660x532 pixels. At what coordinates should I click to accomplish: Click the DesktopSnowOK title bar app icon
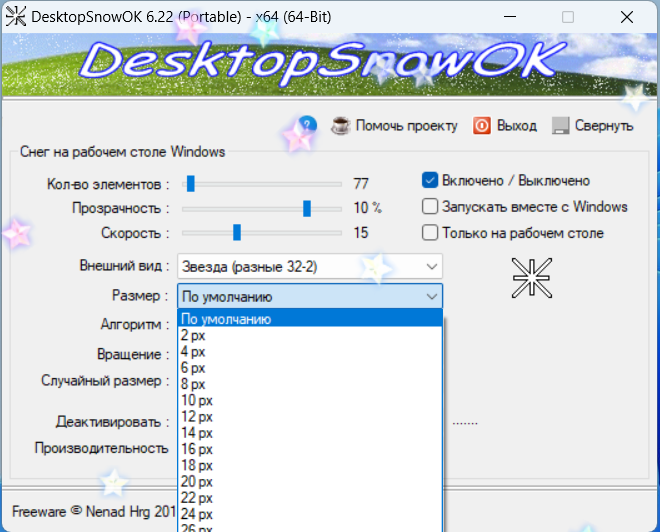(16, 17)
